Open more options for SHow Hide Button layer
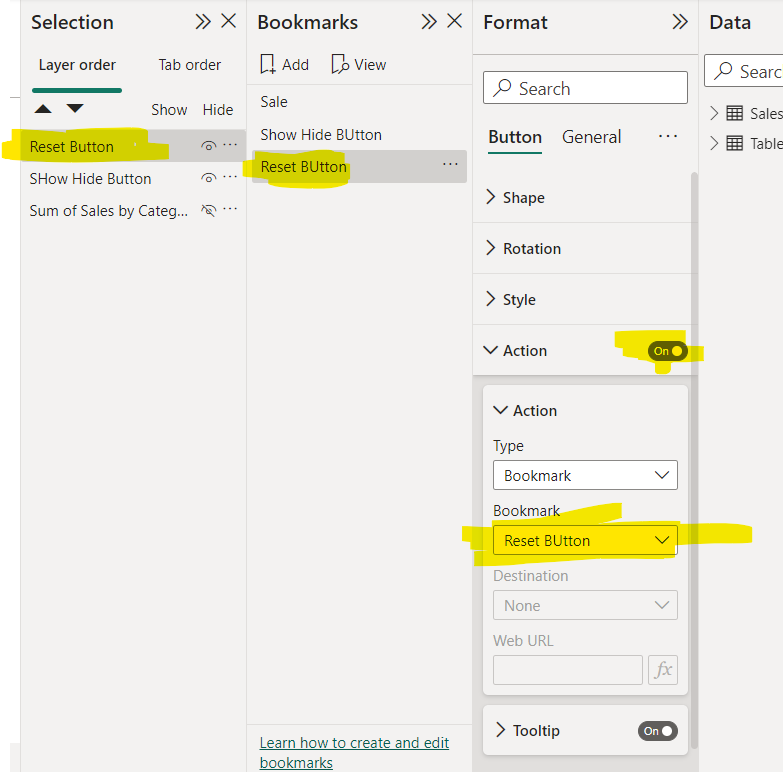Screen dimensions: 783x772 tap(230, 177)
